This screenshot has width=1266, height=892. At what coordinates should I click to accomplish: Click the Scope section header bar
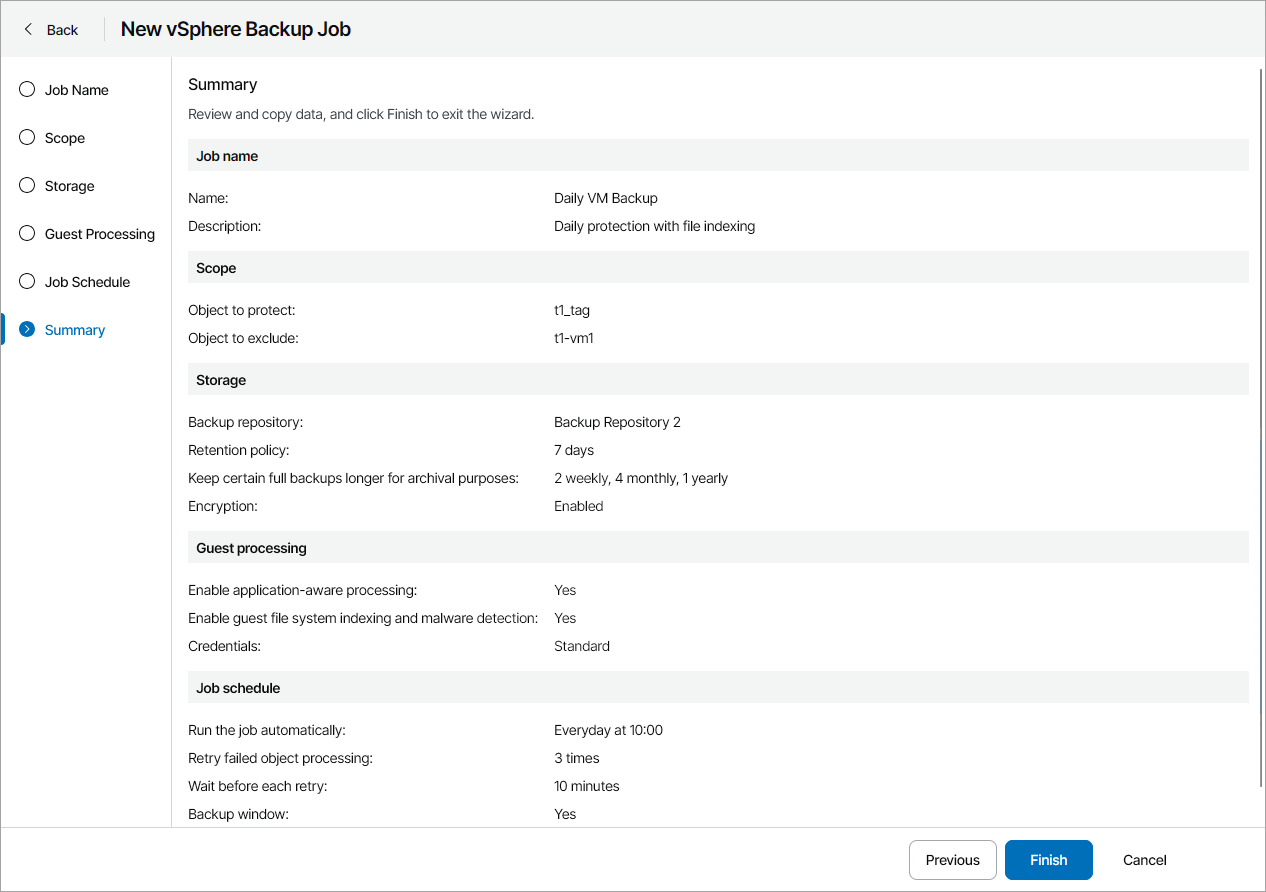click(x=718, y=268)
